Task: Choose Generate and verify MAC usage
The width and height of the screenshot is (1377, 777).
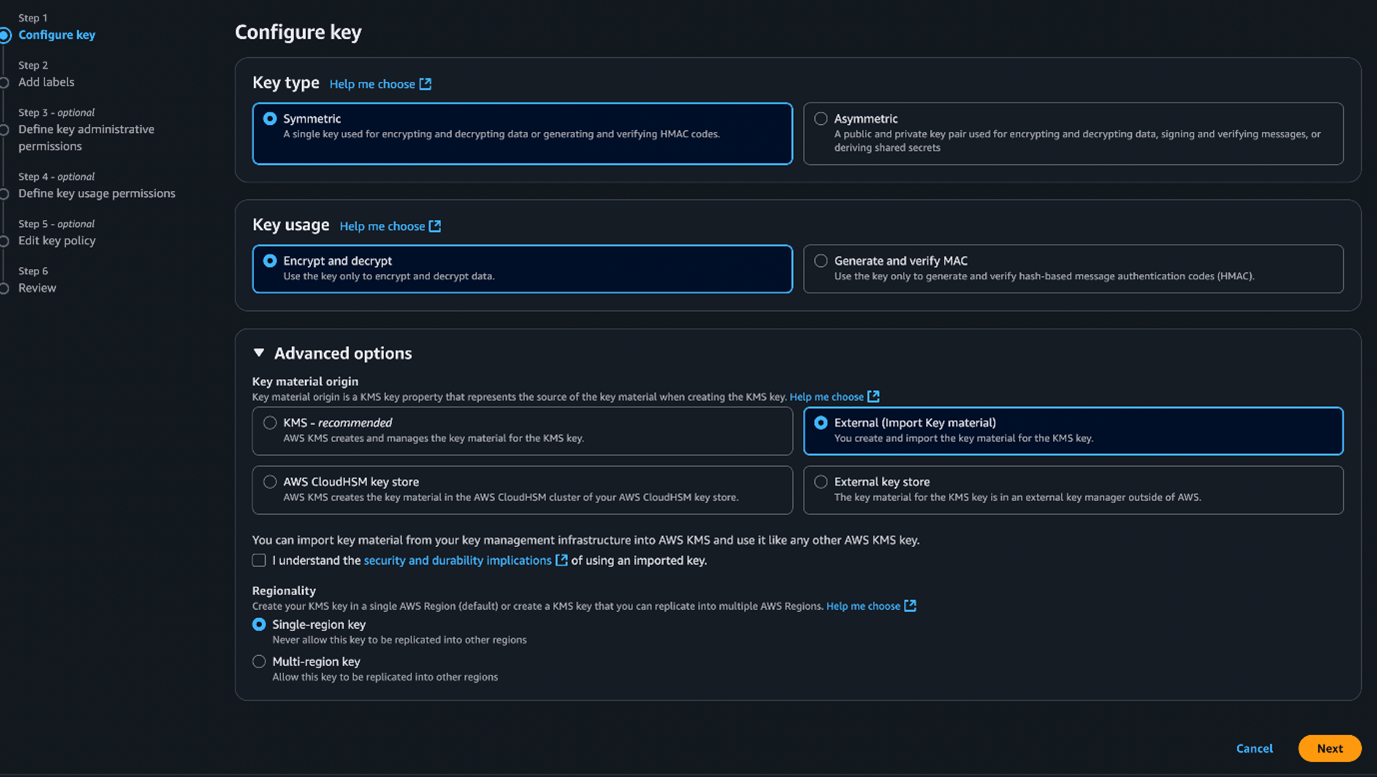Action: pos(821,261)
